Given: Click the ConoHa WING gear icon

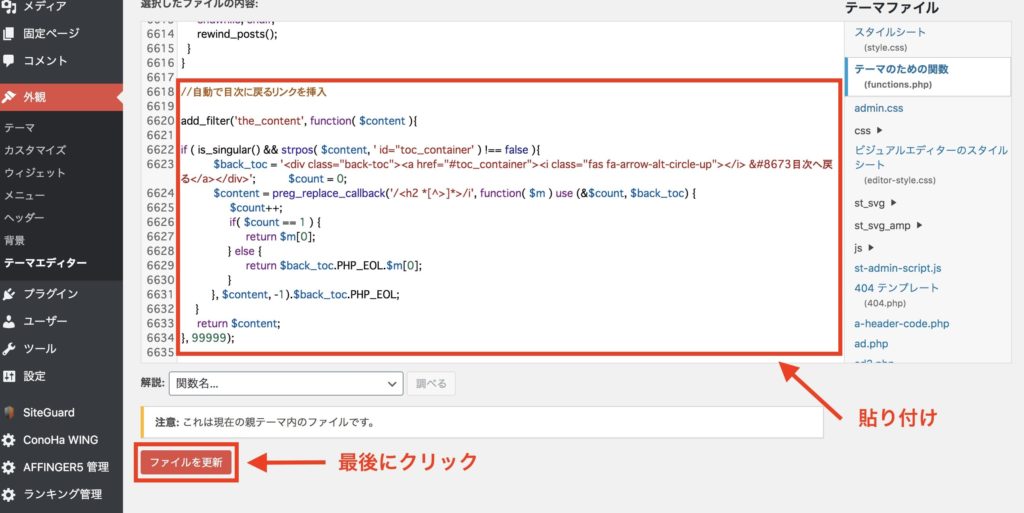Looking at the screenshot, I should [8, 441].
